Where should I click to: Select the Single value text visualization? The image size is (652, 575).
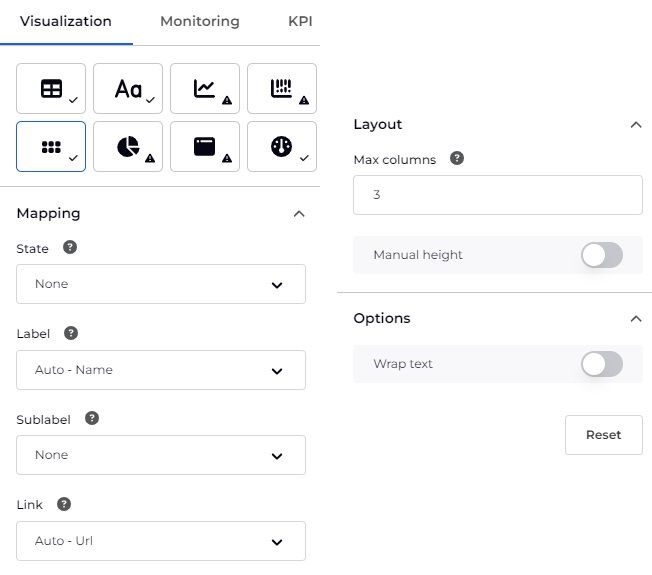click(128, 88)
